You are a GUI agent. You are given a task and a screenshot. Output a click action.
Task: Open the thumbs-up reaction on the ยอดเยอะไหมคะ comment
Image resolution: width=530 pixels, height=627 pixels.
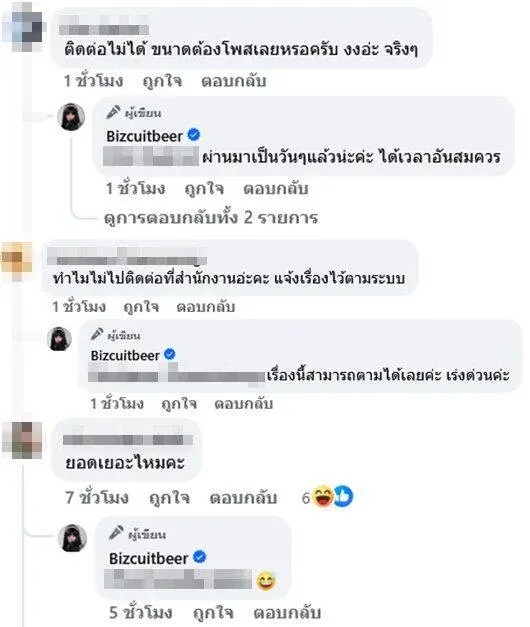[343, 497]
